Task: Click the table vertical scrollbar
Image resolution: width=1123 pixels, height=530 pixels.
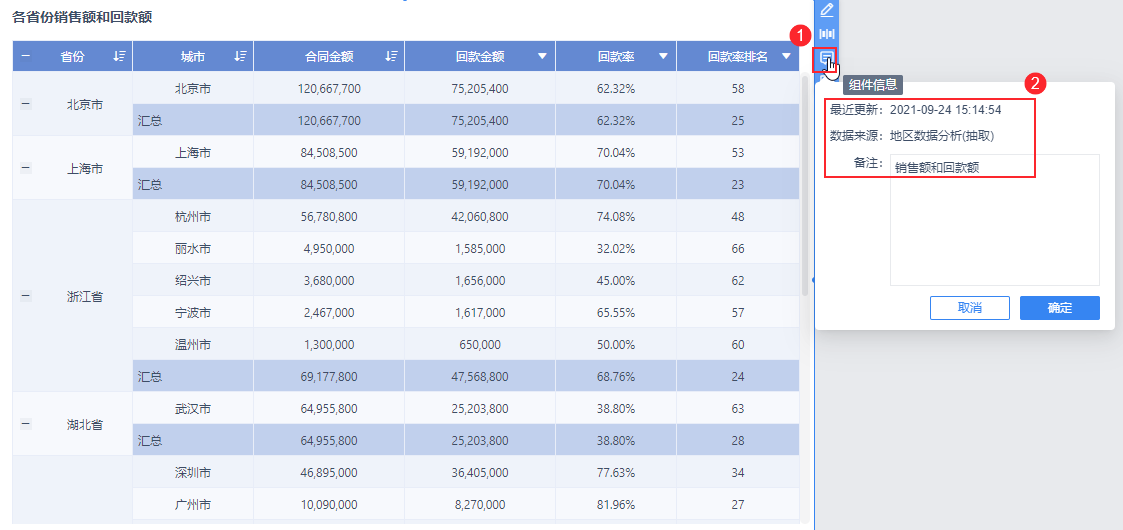Action: coord(805,186)
